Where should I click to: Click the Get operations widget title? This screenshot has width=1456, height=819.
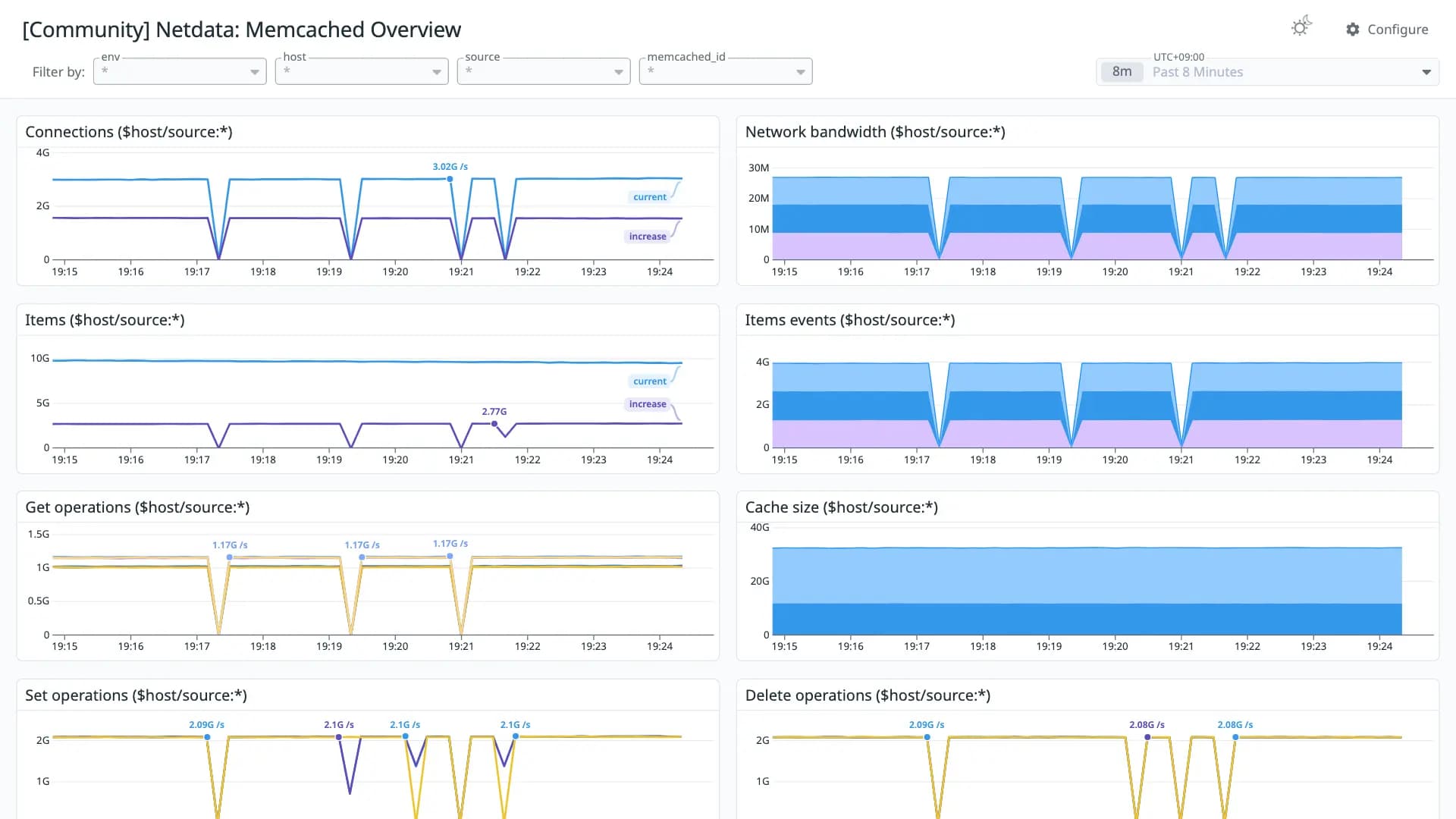pyautogui.click(x=137, y=507)
